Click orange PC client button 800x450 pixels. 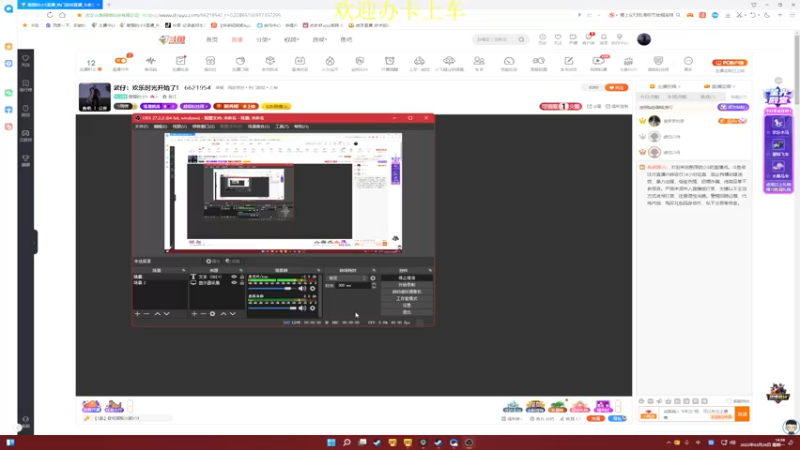coord(730,63)
